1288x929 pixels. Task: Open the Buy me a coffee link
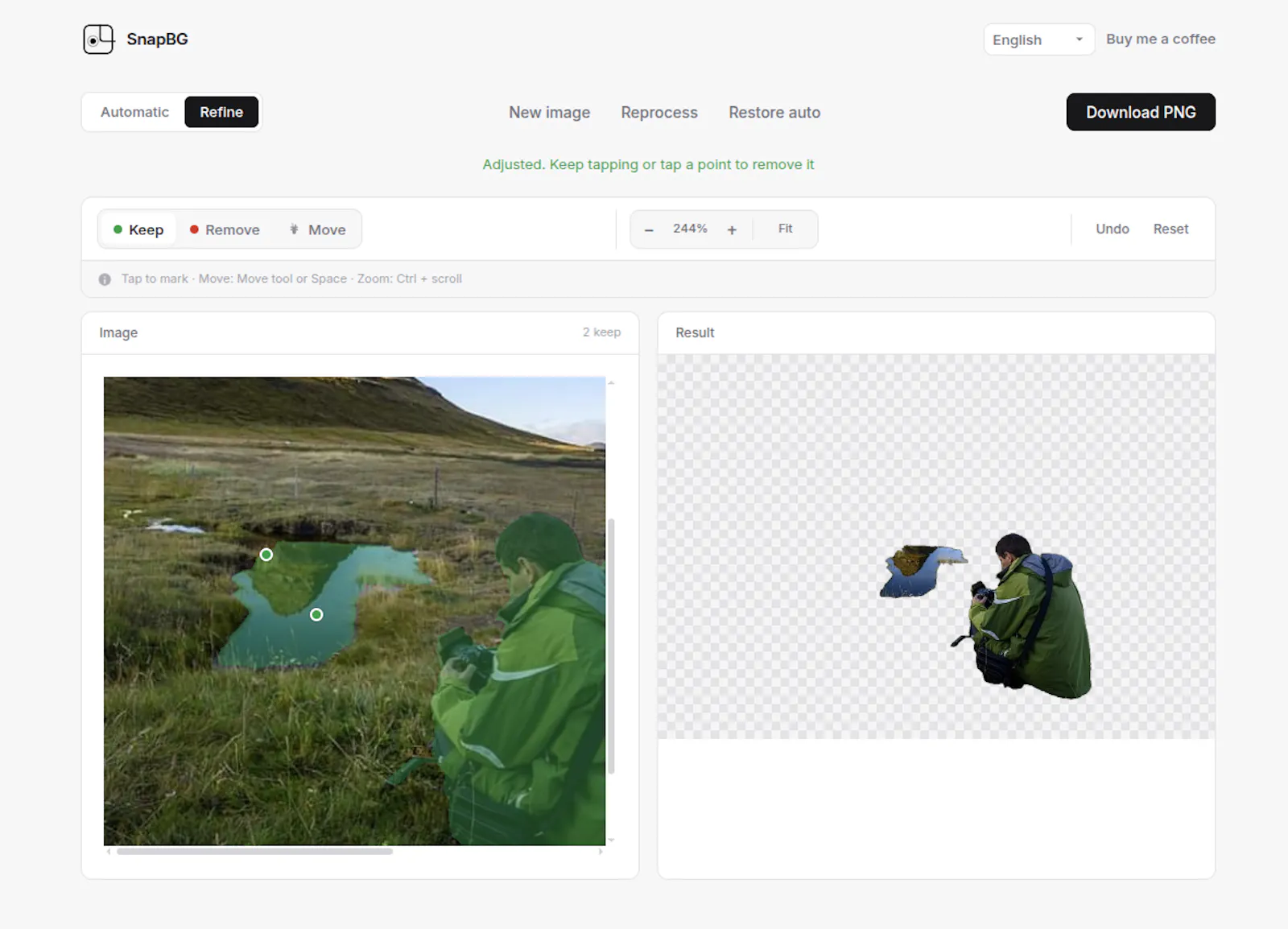[1160, 39]
